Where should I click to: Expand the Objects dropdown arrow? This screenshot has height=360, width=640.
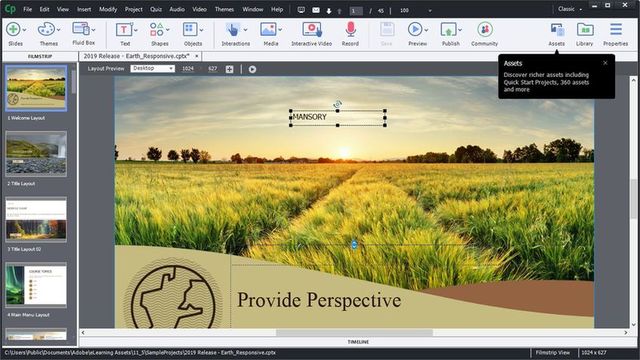(201, 30)
